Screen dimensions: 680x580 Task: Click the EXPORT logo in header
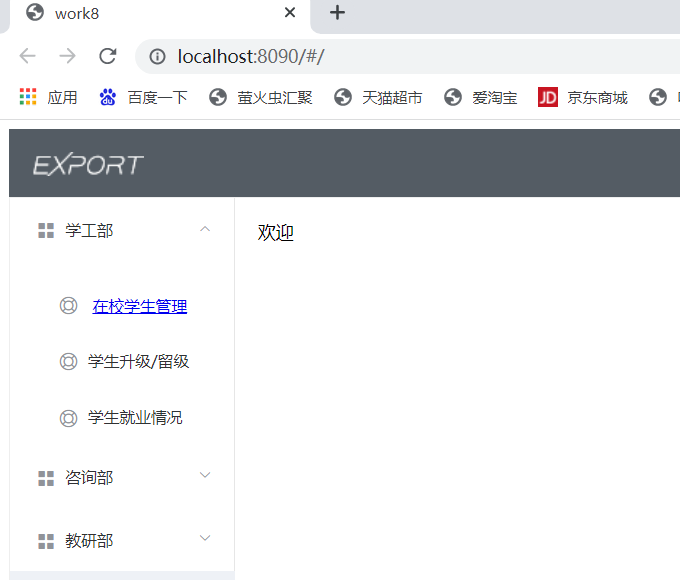click(x=88, y=165)
